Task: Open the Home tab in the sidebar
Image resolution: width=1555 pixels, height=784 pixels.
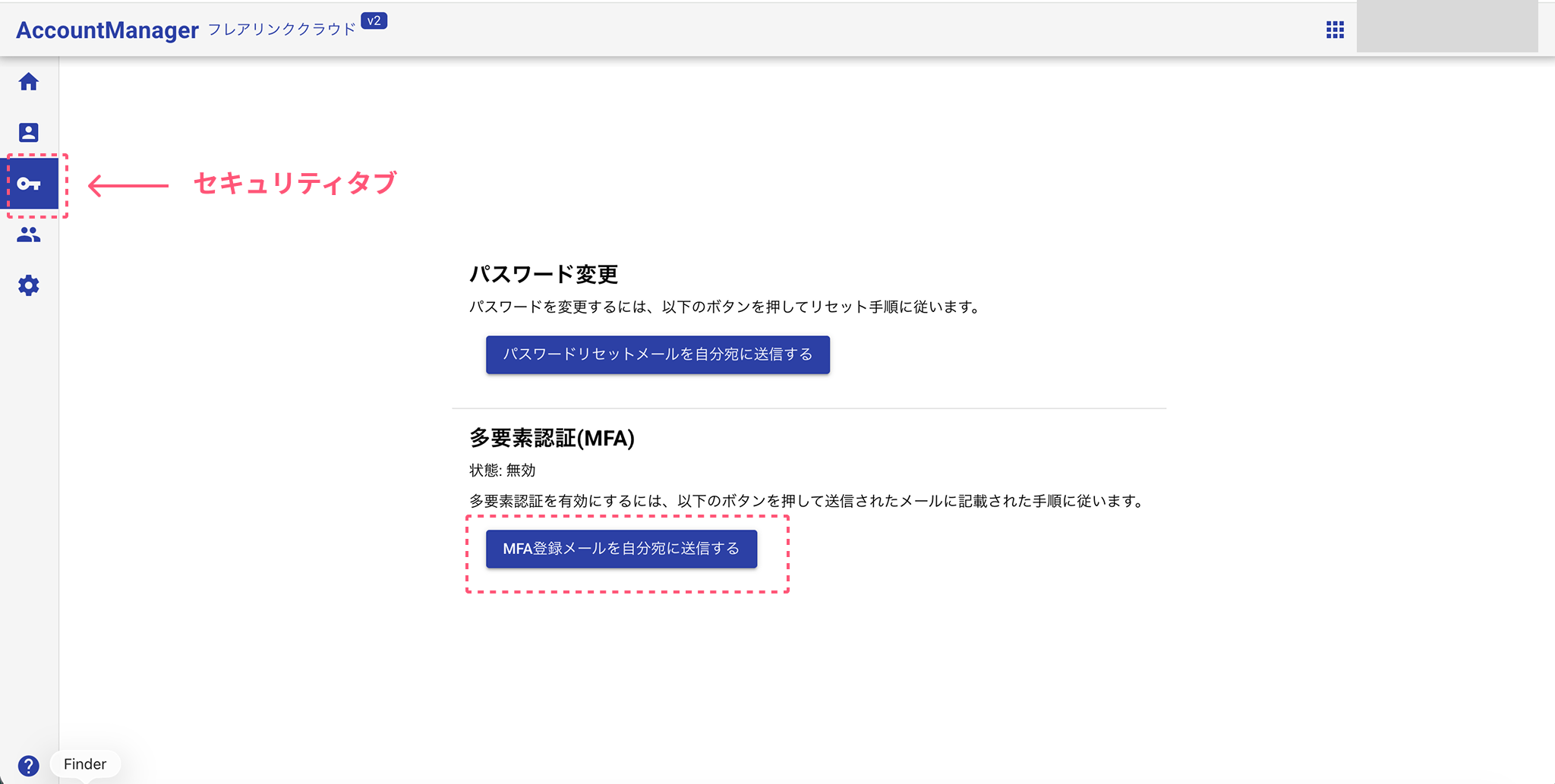Action: 29,82
